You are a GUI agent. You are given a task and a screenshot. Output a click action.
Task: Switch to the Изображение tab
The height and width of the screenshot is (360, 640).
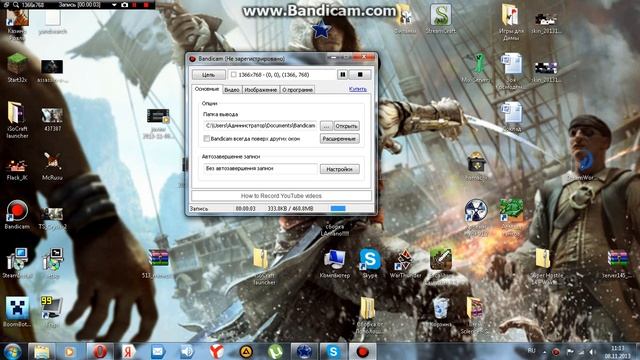click(261, 89)
